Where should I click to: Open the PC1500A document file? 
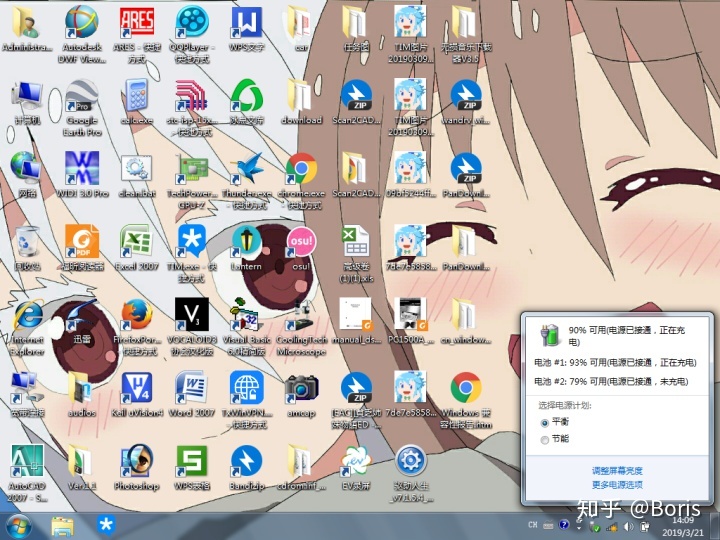click(x=411, y=315)
